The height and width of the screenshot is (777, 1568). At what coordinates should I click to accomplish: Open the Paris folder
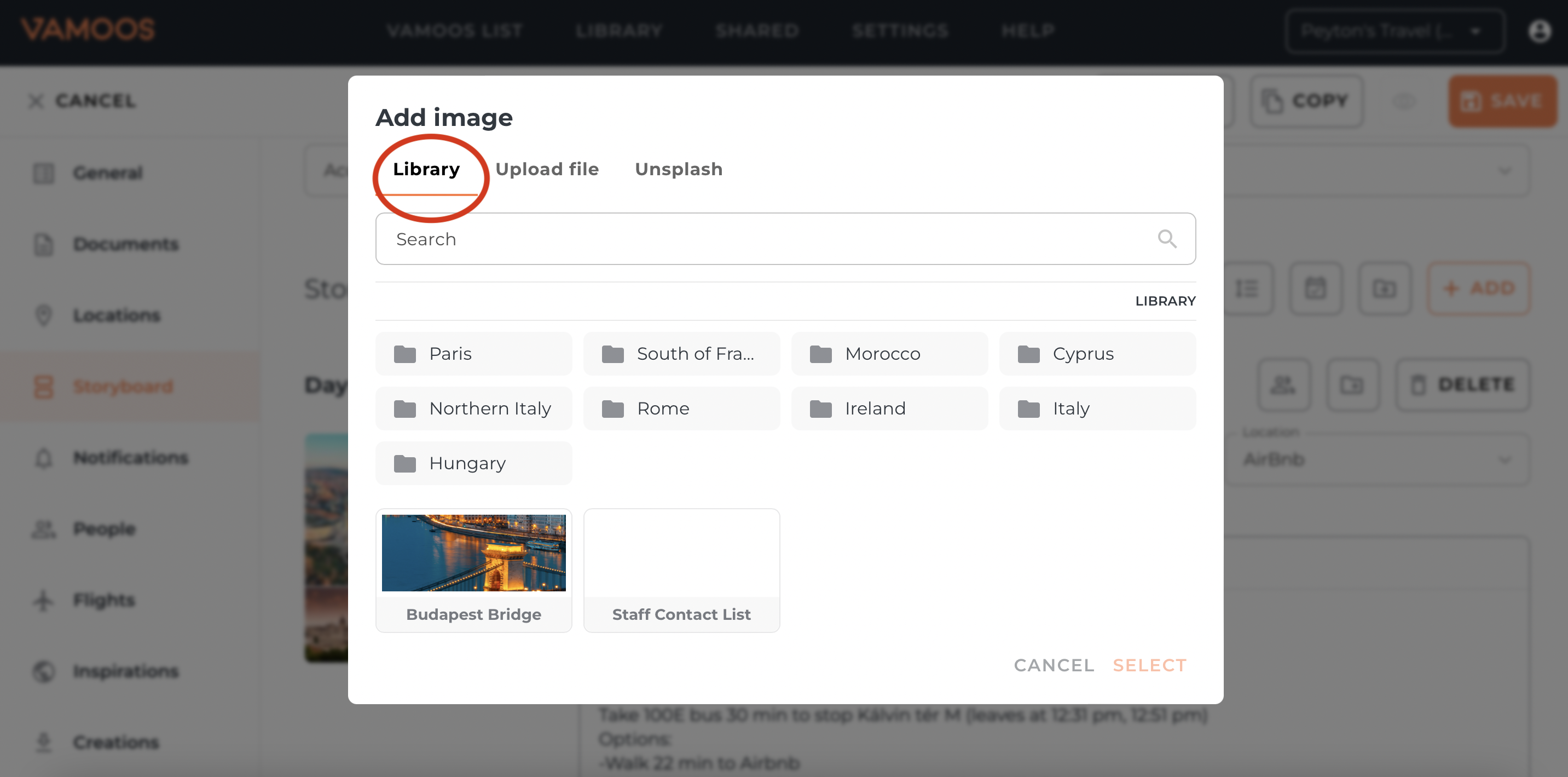pos(473,354)
